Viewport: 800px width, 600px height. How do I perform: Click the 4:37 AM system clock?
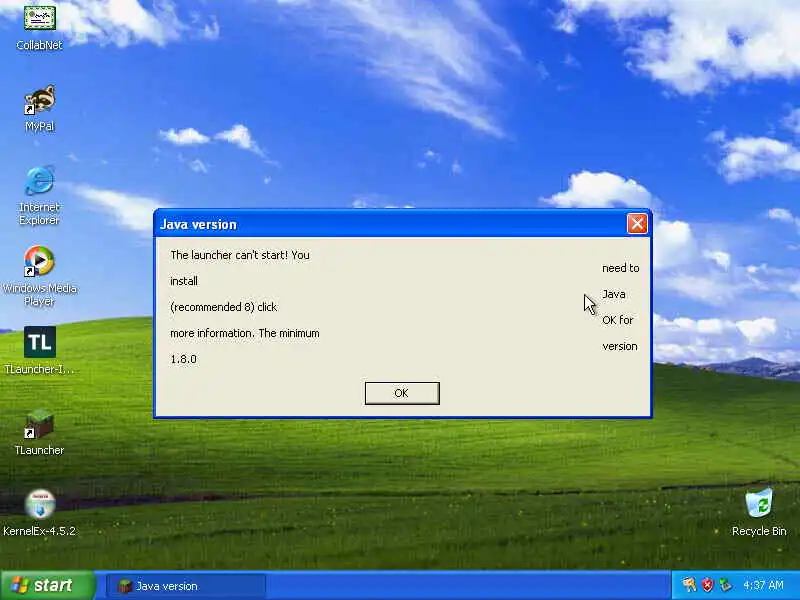tap(763, 585)
